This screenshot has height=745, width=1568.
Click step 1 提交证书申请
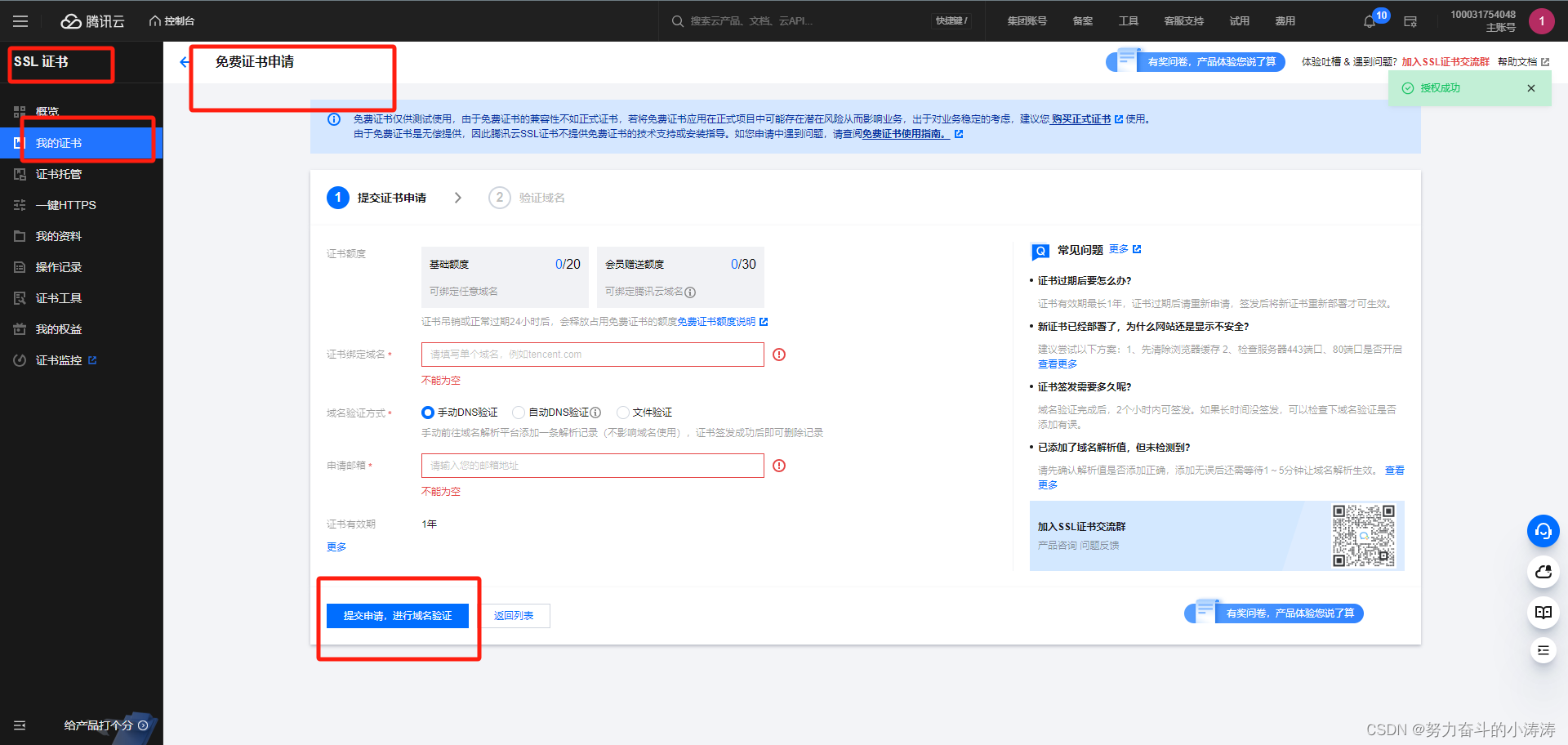click(376, 198)
